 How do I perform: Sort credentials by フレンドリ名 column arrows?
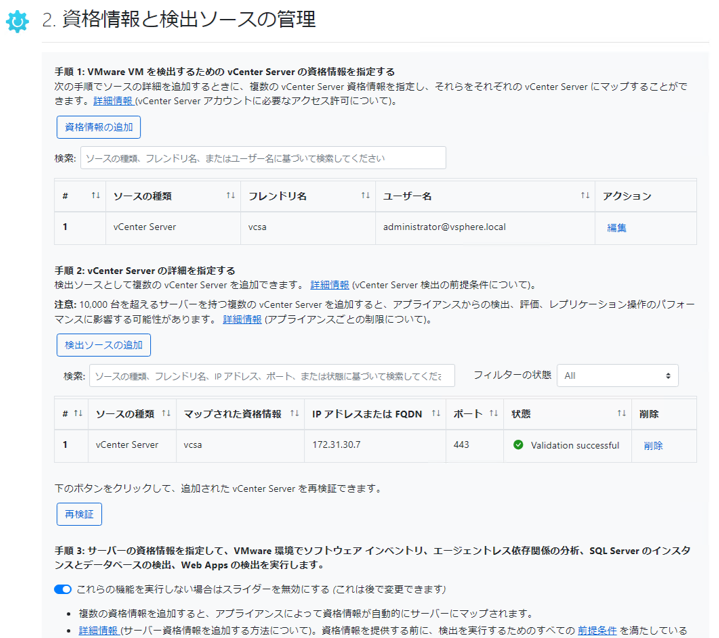(x=365, y=196)
